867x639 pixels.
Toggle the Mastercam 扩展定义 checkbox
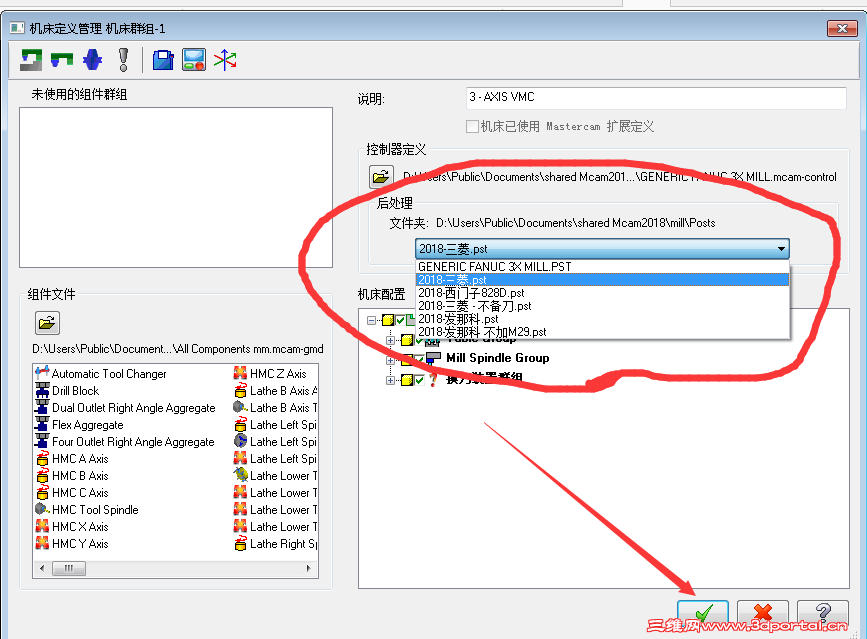coord(472,127)
